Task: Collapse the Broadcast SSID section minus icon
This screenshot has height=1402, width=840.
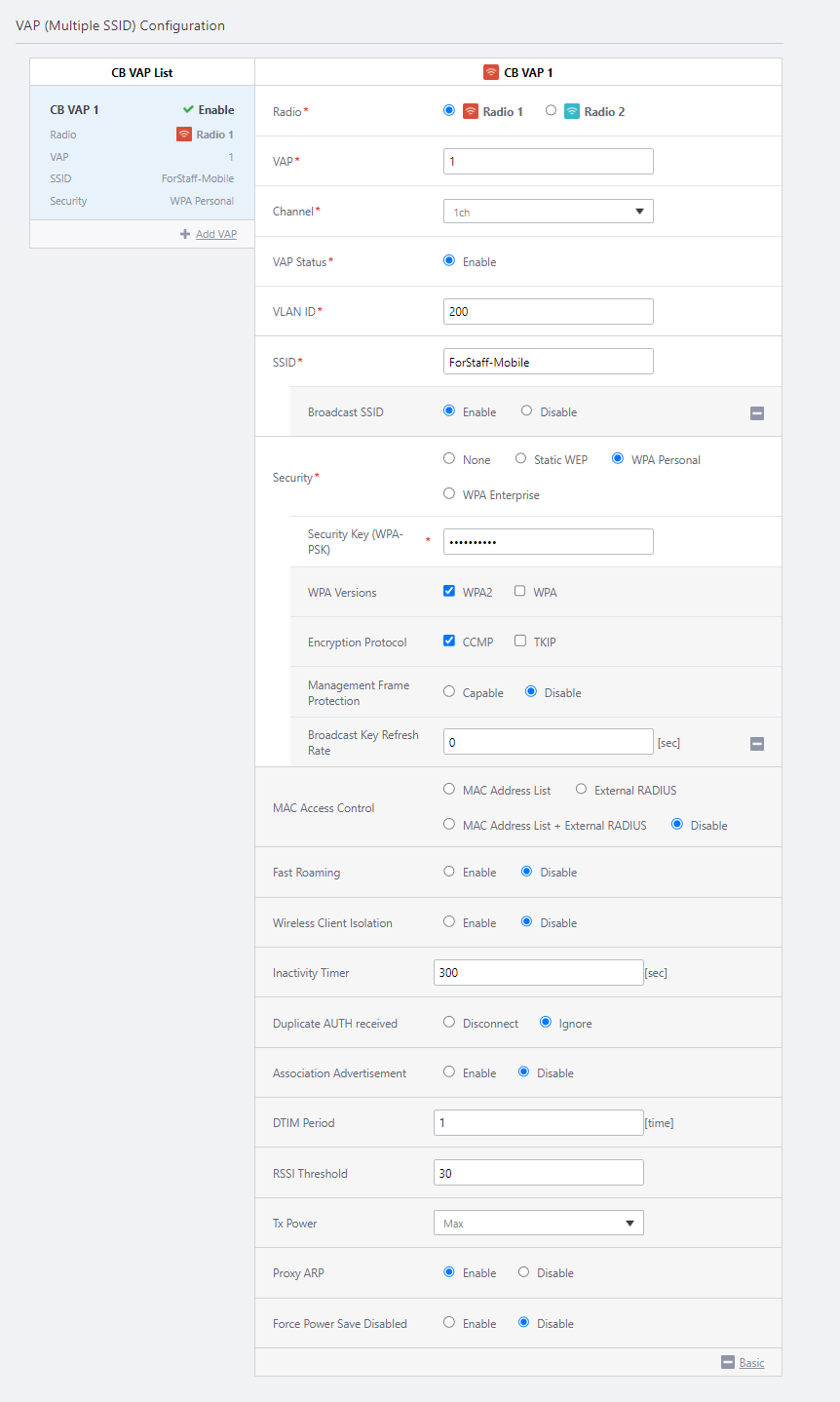Action: pyautogui.click(x=757, y=413)
